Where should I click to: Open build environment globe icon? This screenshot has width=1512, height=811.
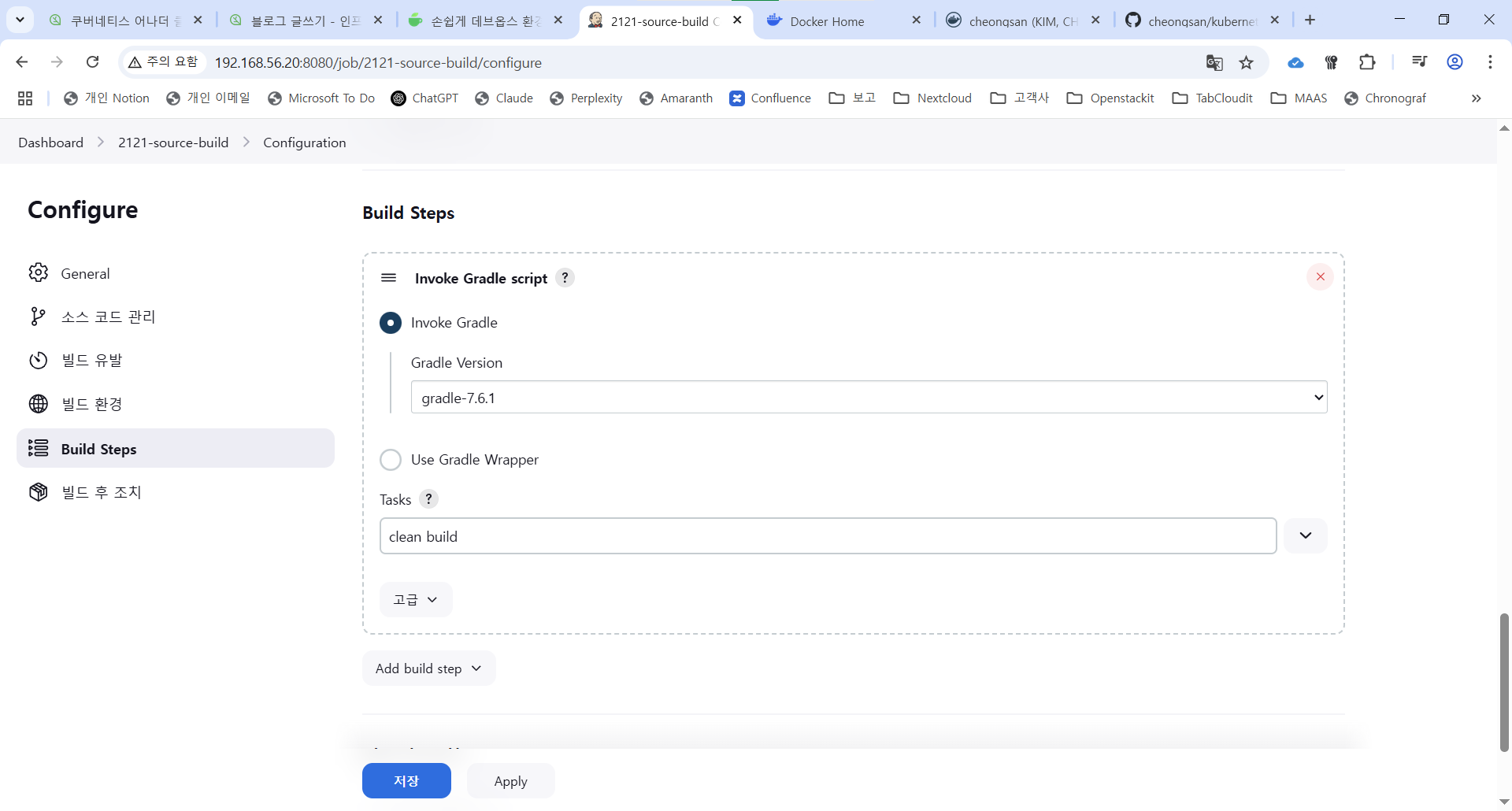[x=38, y=404]
